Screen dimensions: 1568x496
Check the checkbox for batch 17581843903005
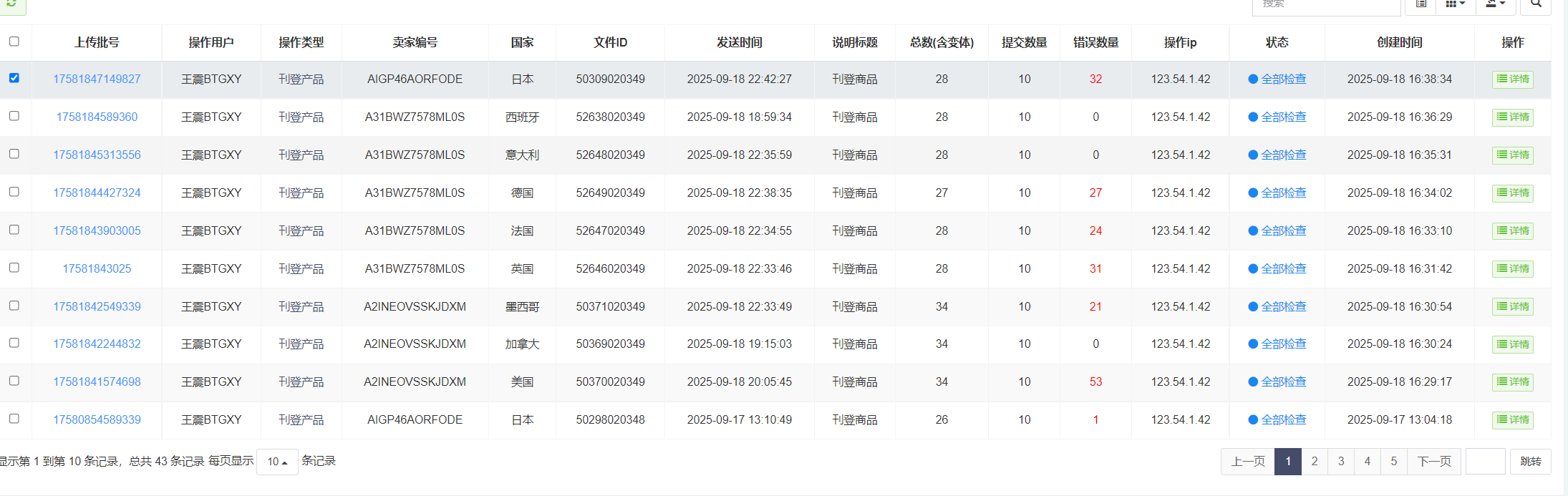coord(14,230)
